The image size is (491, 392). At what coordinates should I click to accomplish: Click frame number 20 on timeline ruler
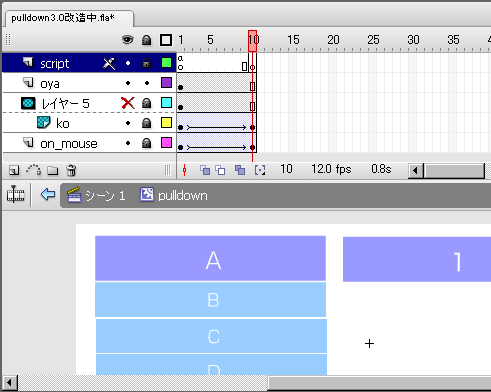pos(333,40)
